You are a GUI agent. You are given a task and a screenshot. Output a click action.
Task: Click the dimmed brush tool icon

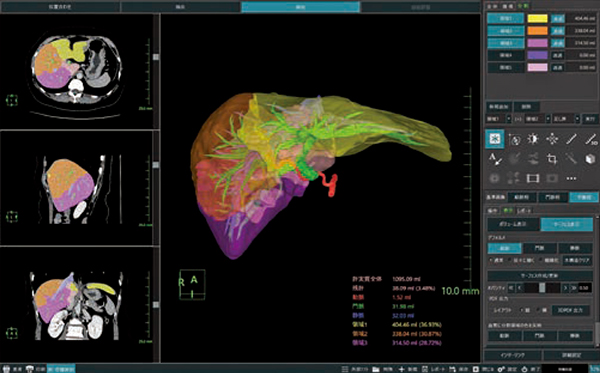(x=514, y=158)
